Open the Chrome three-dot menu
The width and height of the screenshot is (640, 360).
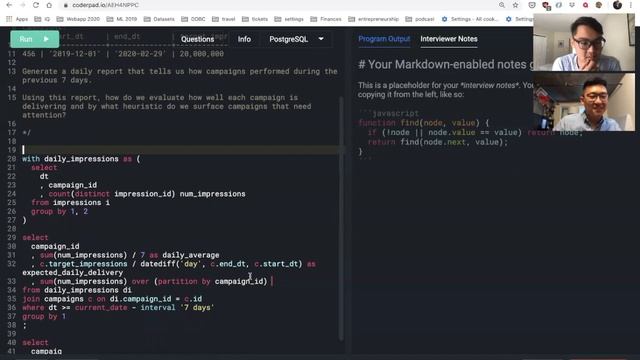[x=631, y=5]
